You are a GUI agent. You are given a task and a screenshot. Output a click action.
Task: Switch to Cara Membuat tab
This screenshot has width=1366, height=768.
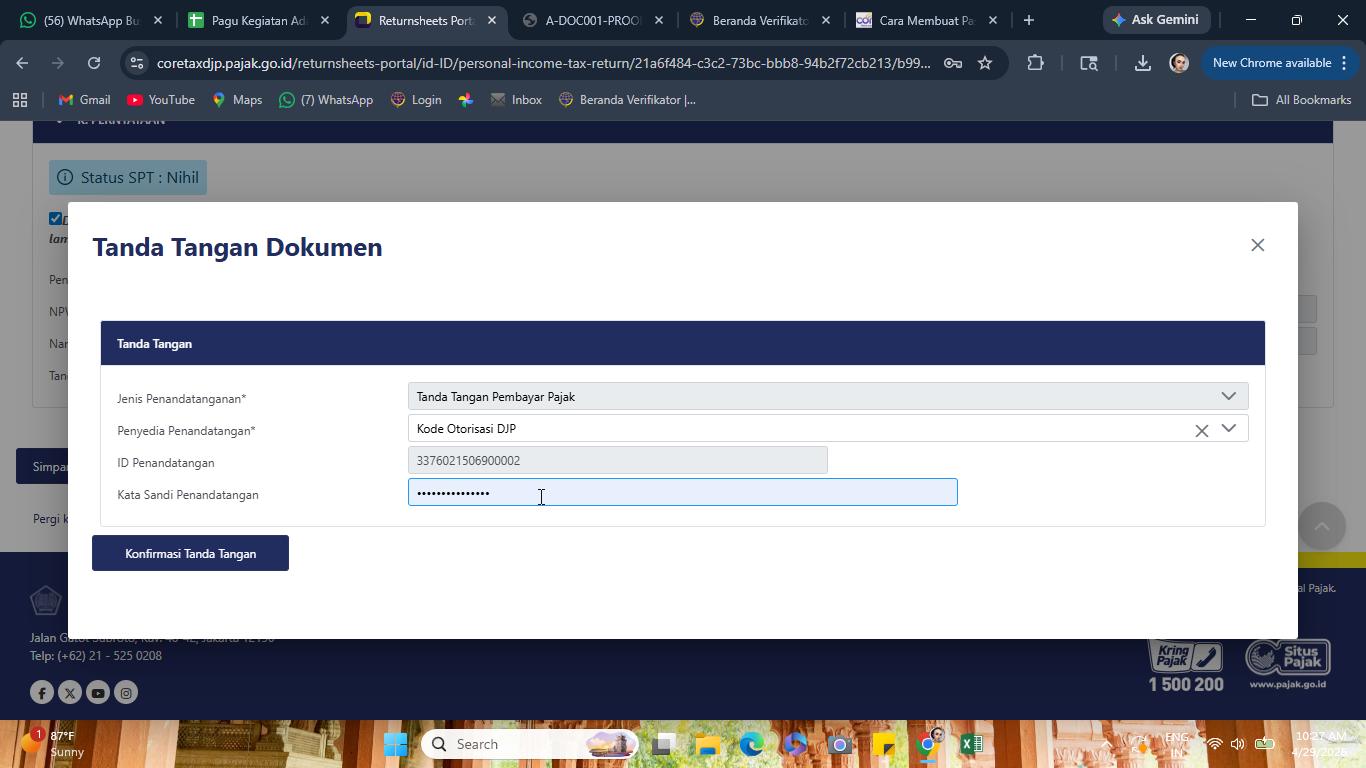tap(926, 20)
